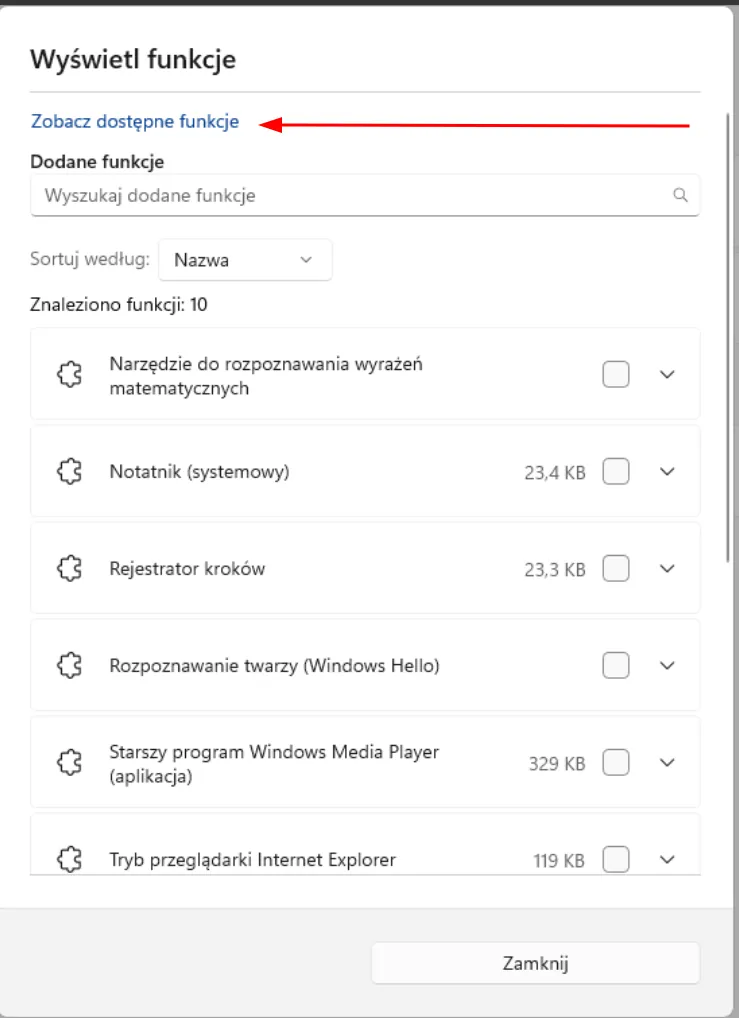Expand the Narzędzie do rozpoznawania wyrażeń chevron
This screenshot has height=1018, width=739.
coord(668,375)
